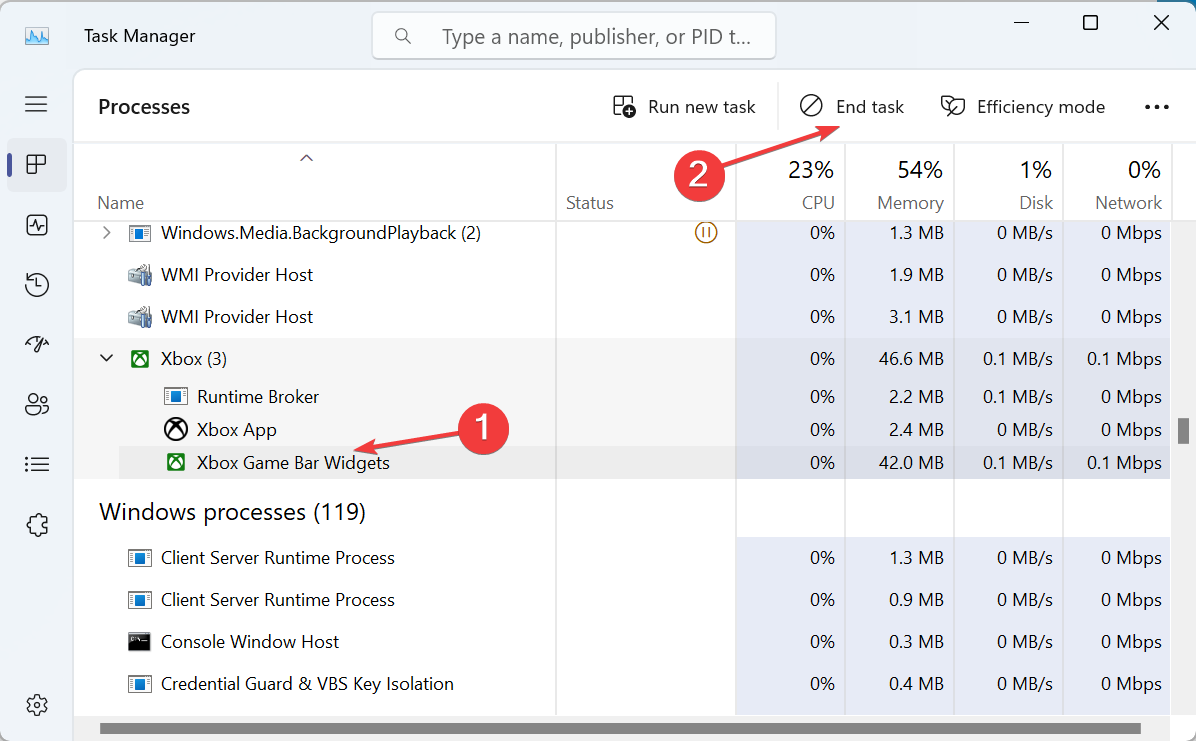Image resolution: width=1196 pixels, height=741 pixels.
Task: Click the End task circle icon
Action: 811,105
